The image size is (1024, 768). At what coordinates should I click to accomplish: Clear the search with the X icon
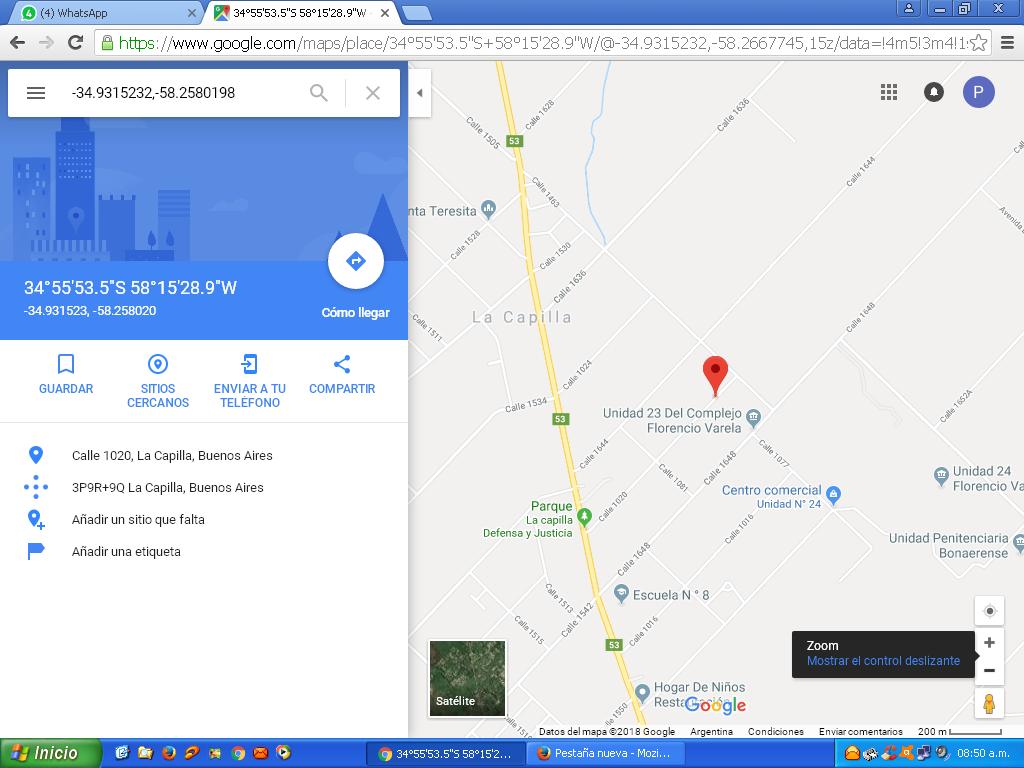[x=373, y=93]
